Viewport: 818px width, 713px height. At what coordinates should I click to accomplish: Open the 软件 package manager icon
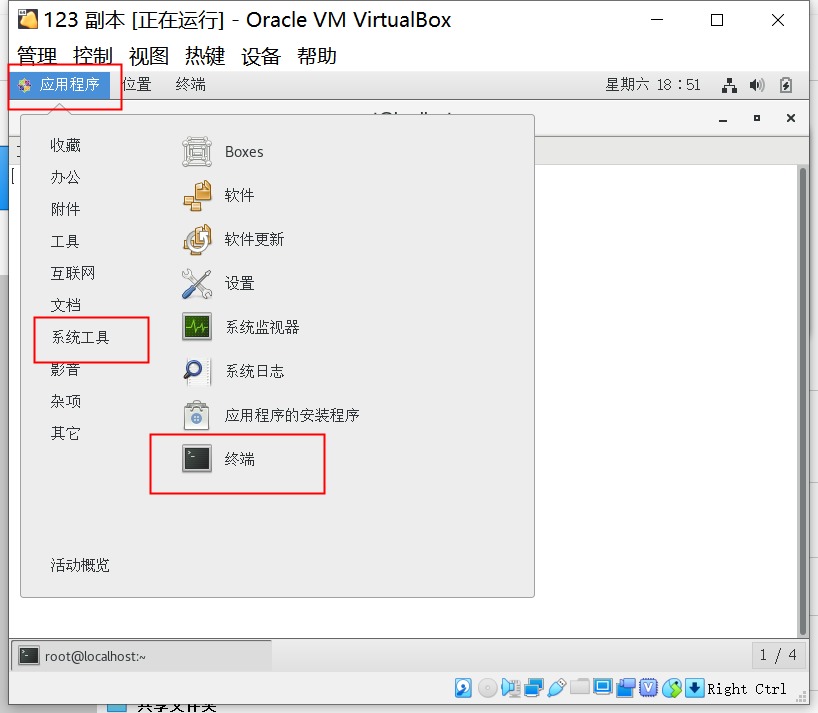point(197,196)
